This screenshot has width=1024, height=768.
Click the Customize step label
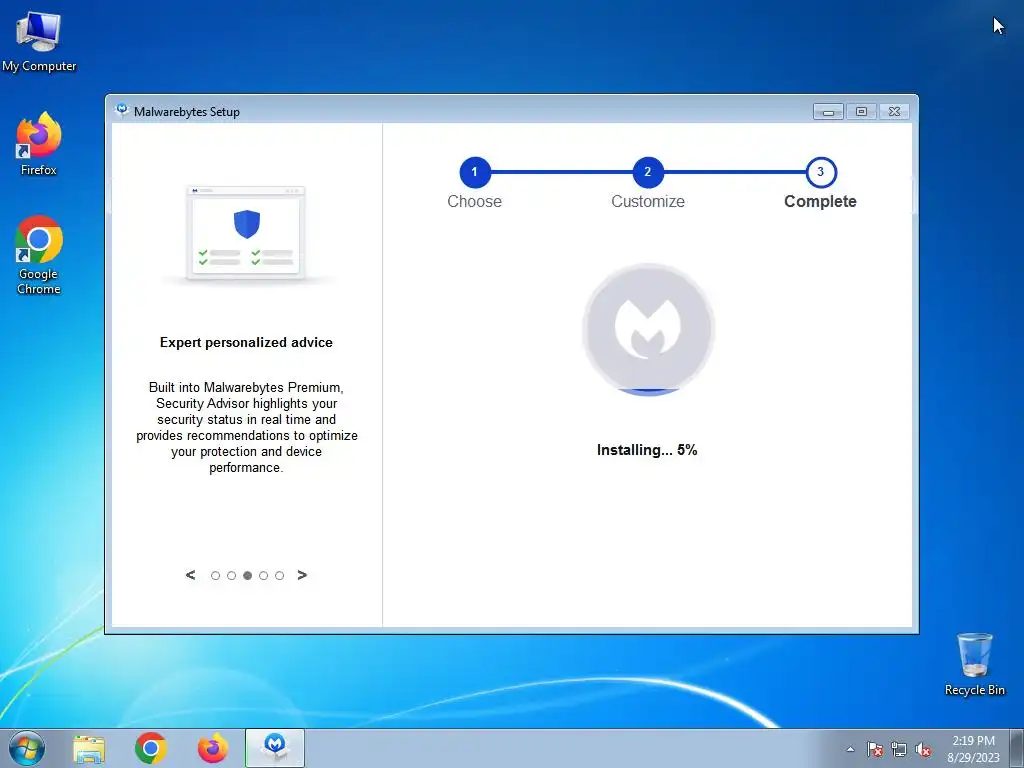tap(648, 201)
